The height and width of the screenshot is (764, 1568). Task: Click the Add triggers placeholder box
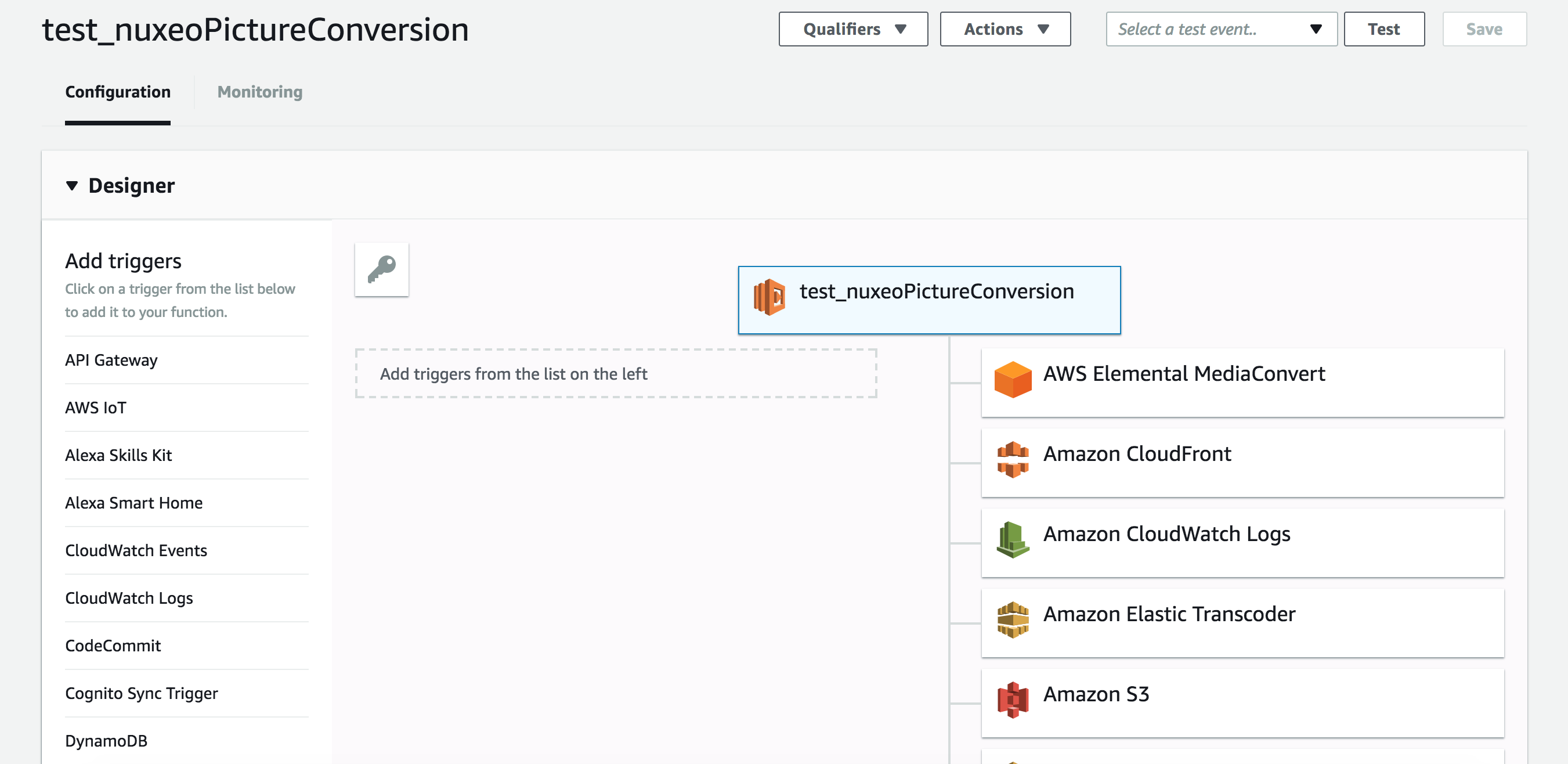(616, 374)
